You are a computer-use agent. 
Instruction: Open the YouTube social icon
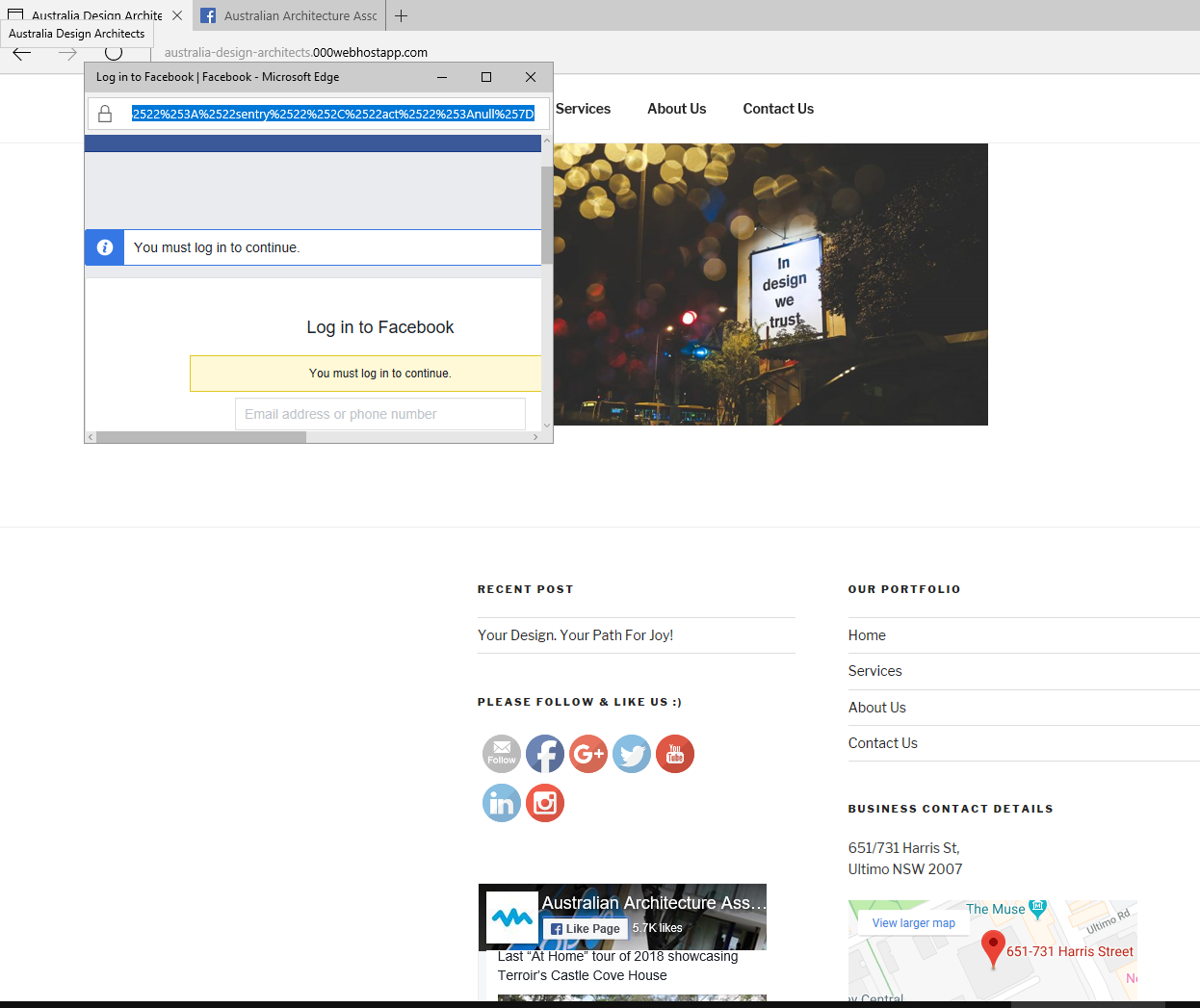(675, 754)
